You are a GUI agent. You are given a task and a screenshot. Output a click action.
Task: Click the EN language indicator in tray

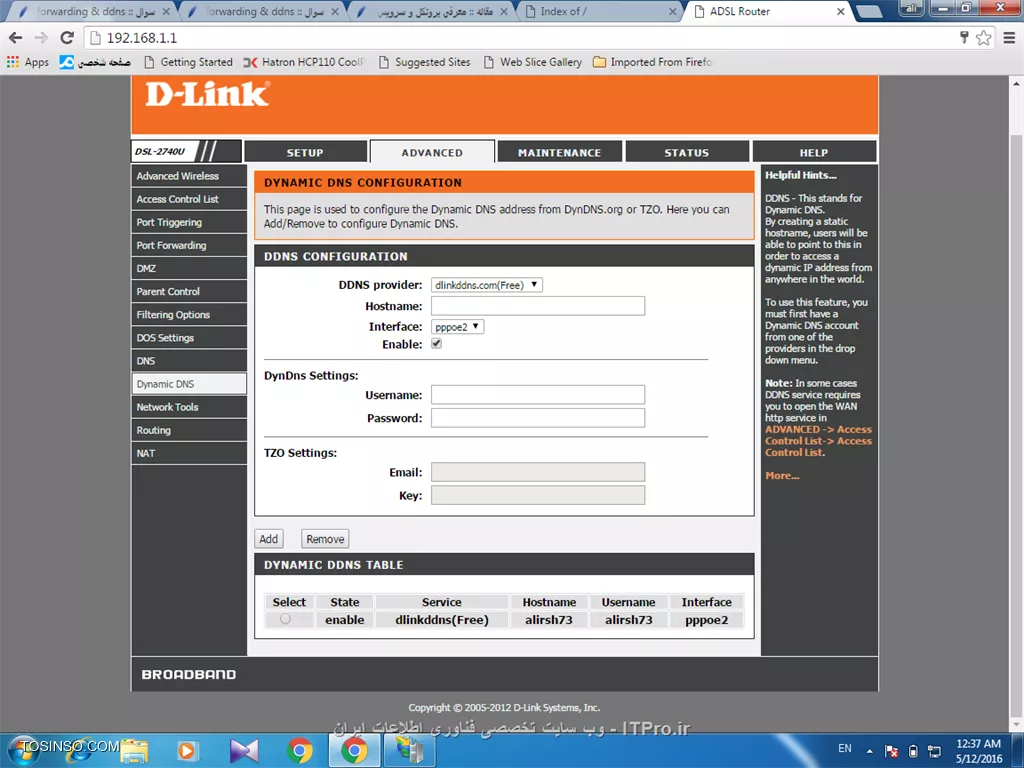[x=844, y=748]
